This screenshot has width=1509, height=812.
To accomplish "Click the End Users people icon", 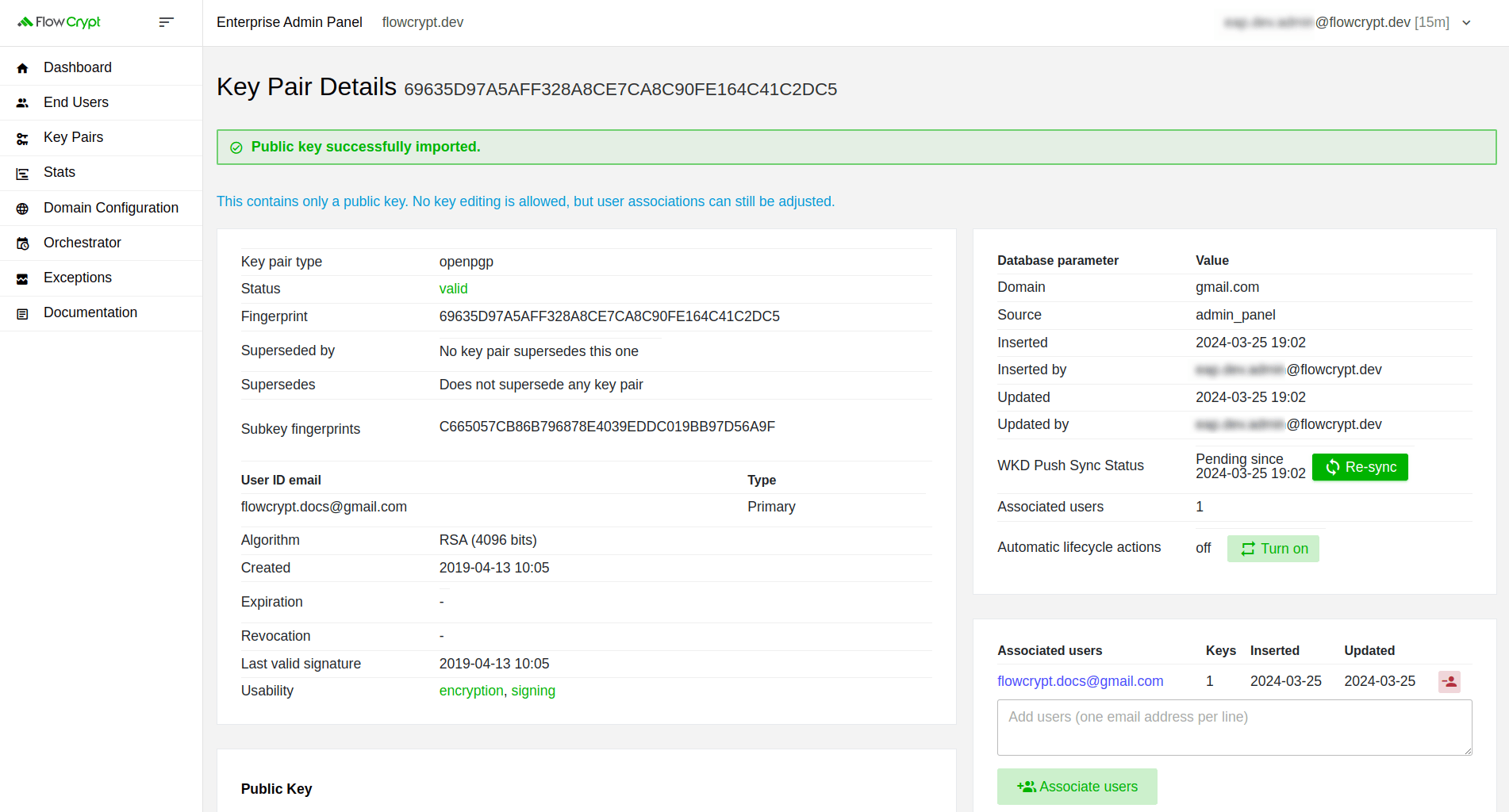I will 22,103.
